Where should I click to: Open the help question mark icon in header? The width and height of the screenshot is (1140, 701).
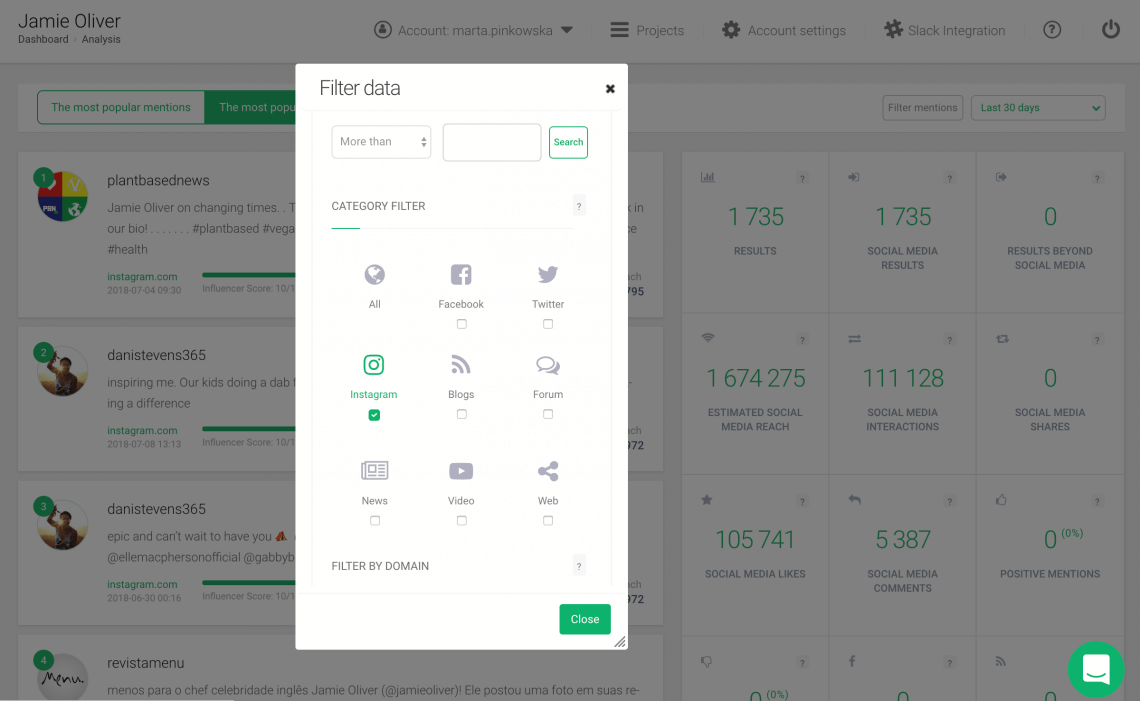[1052, 30]
